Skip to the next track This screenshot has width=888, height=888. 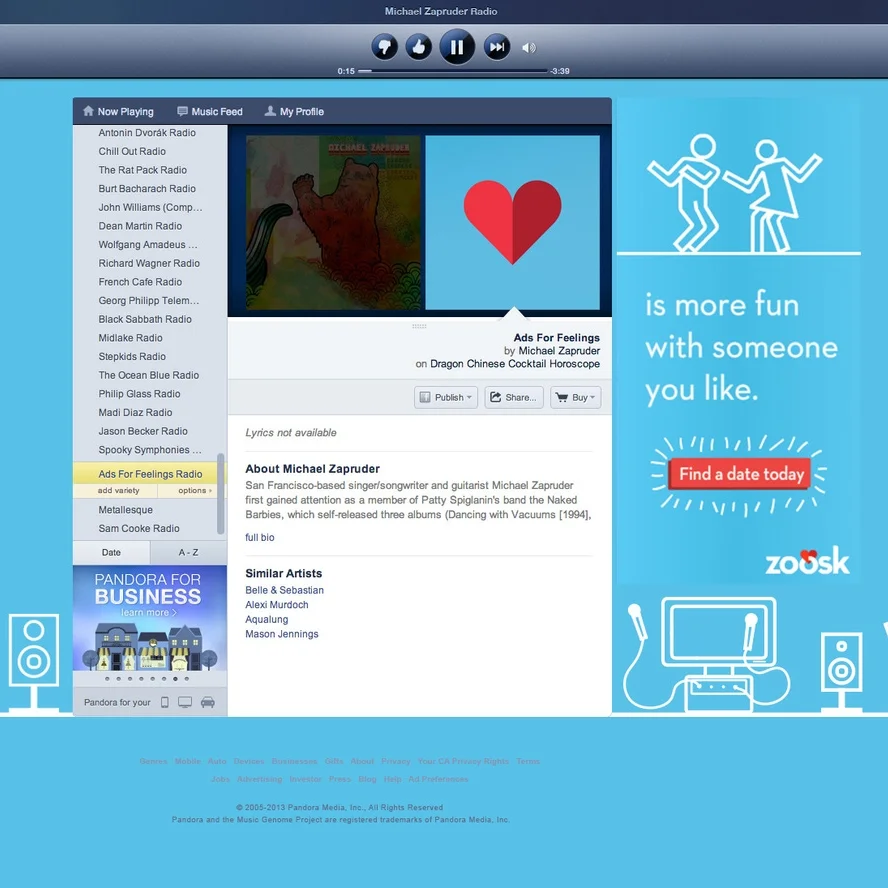click(x=497, y=47)
